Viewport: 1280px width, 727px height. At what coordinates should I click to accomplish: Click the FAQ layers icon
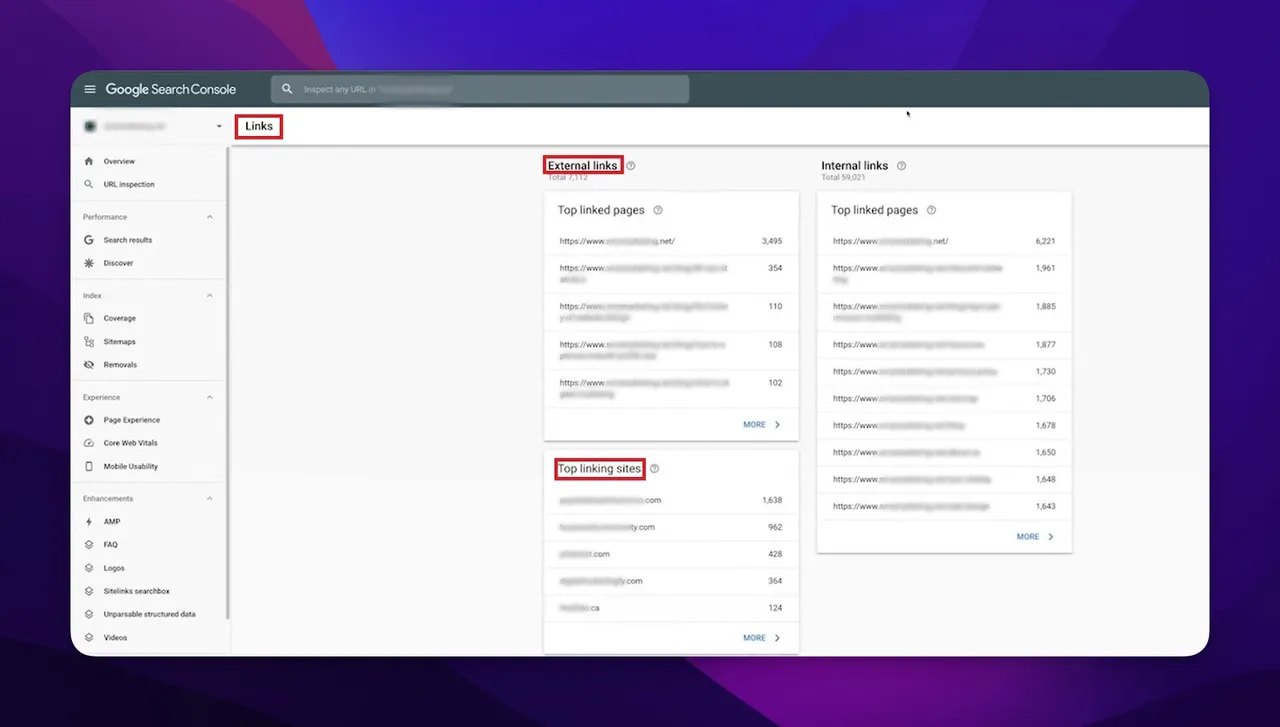(x=89, y=545)
